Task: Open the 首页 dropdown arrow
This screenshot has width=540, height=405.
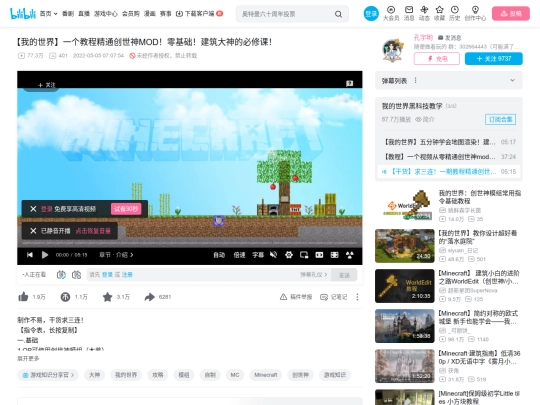Action: pyautogui.click(x=55, y=14)
